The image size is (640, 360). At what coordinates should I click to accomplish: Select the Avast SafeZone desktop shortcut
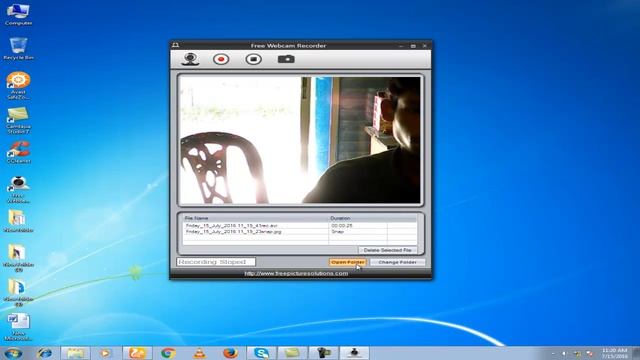point(18,86)
